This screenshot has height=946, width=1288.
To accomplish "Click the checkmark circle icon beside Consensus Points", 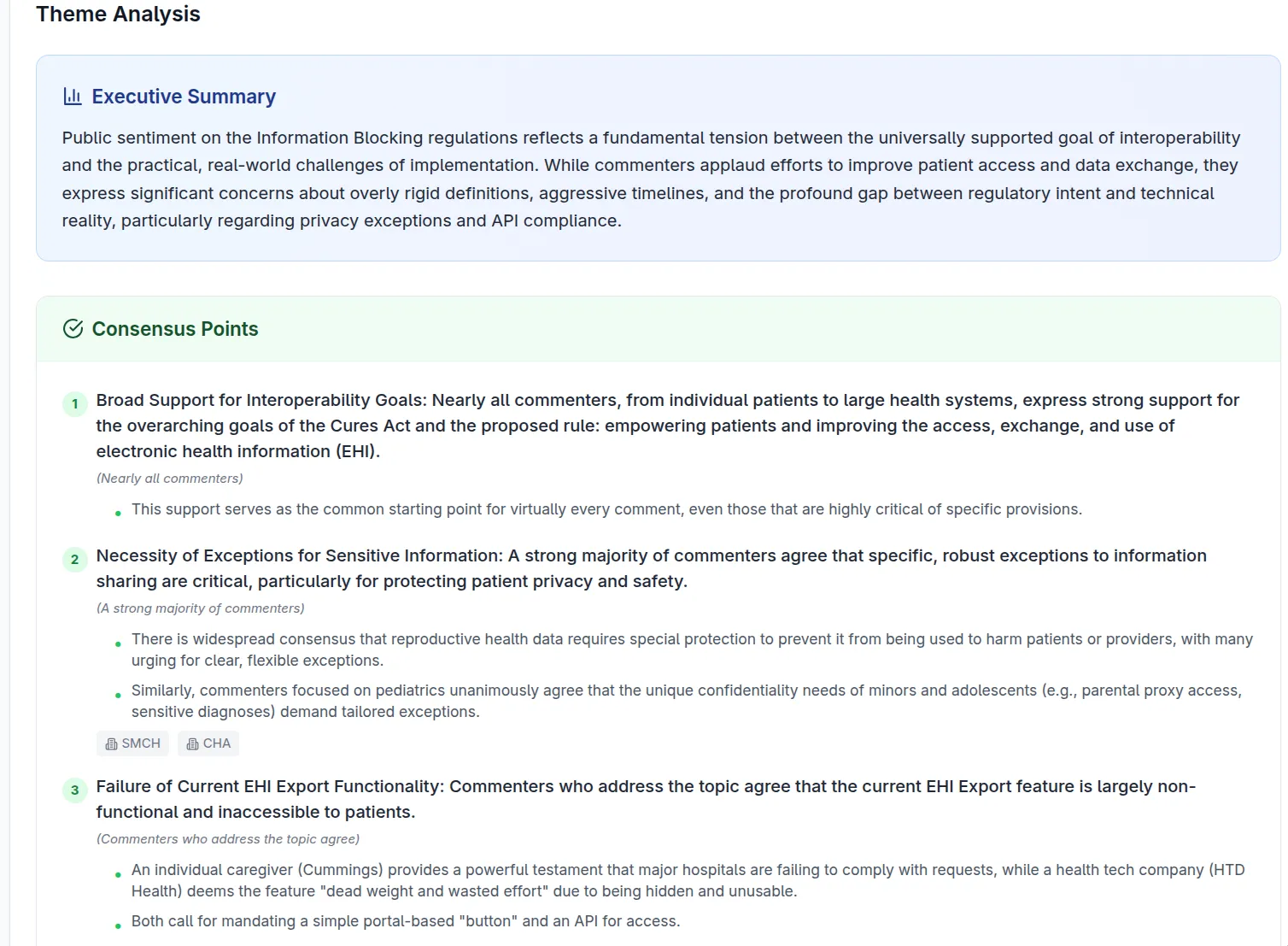I will 73,329.
